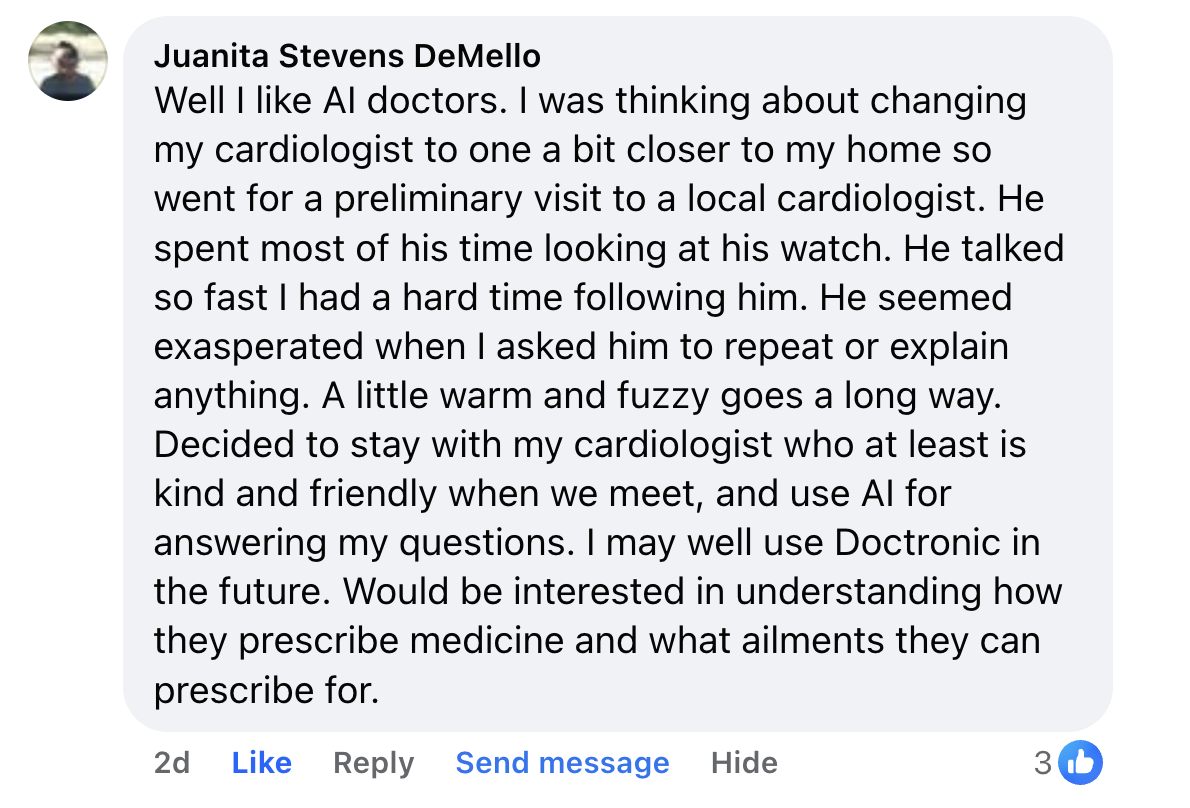The image size is (1190, 808).
Task: Click the final line prescribe for.
Action: pyautogui.click(x=266, y=690)
